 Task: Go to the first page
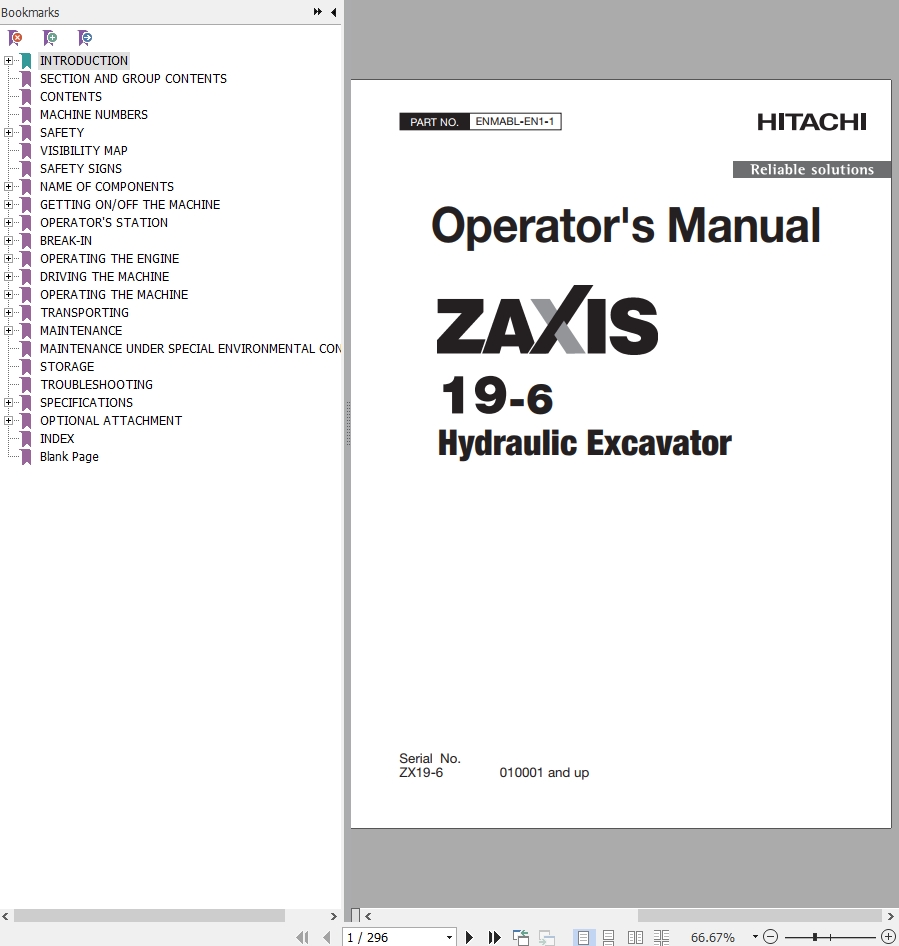(302, 937)
